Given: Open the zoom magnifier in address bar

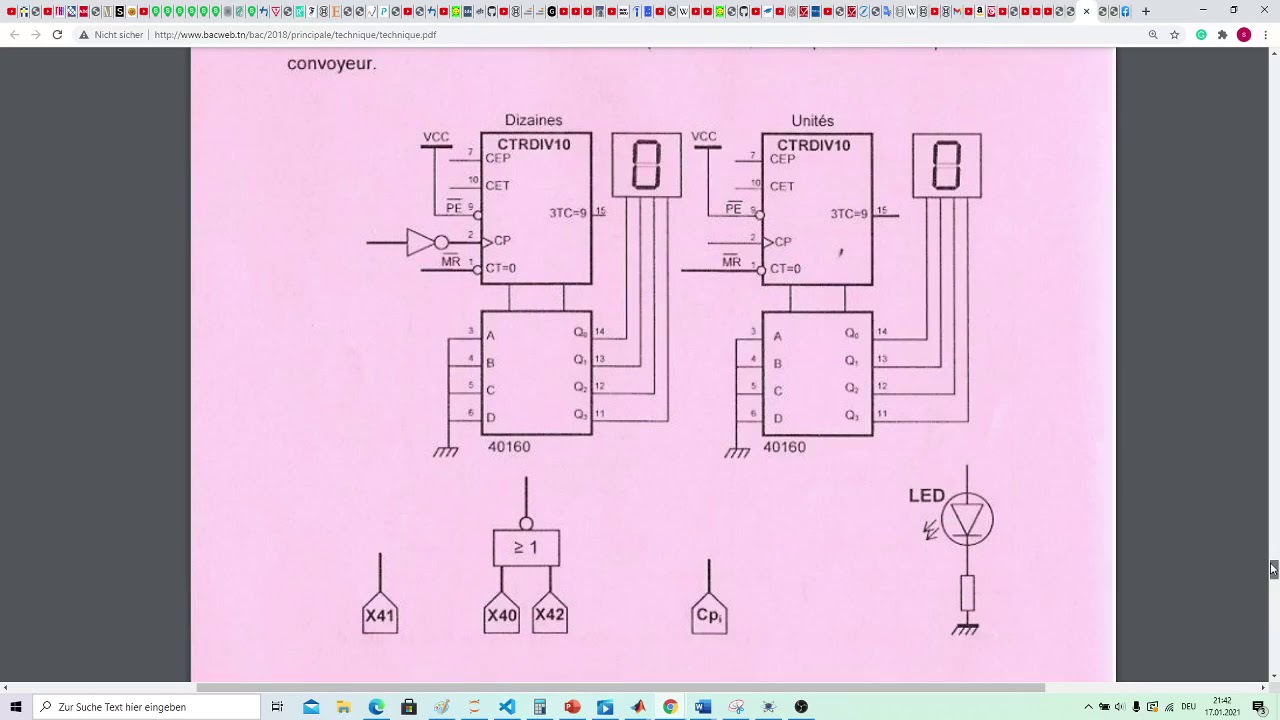Looking at the screenshot, I should tap(1153, 34).
